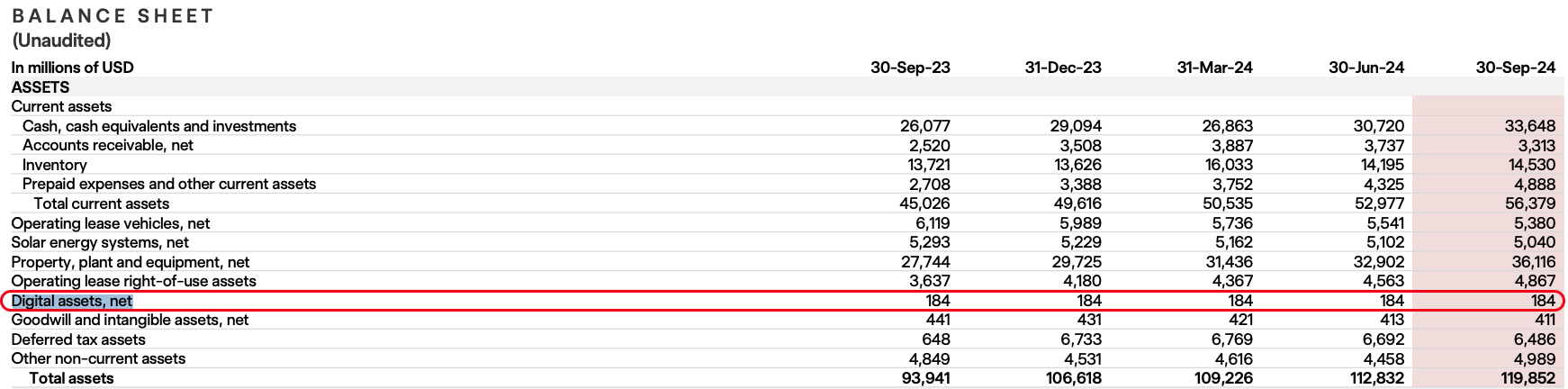Select the Digital assets value under 30-Sep-24
The width and height of the screenshot is (1568, 389).
(1543, 301)
